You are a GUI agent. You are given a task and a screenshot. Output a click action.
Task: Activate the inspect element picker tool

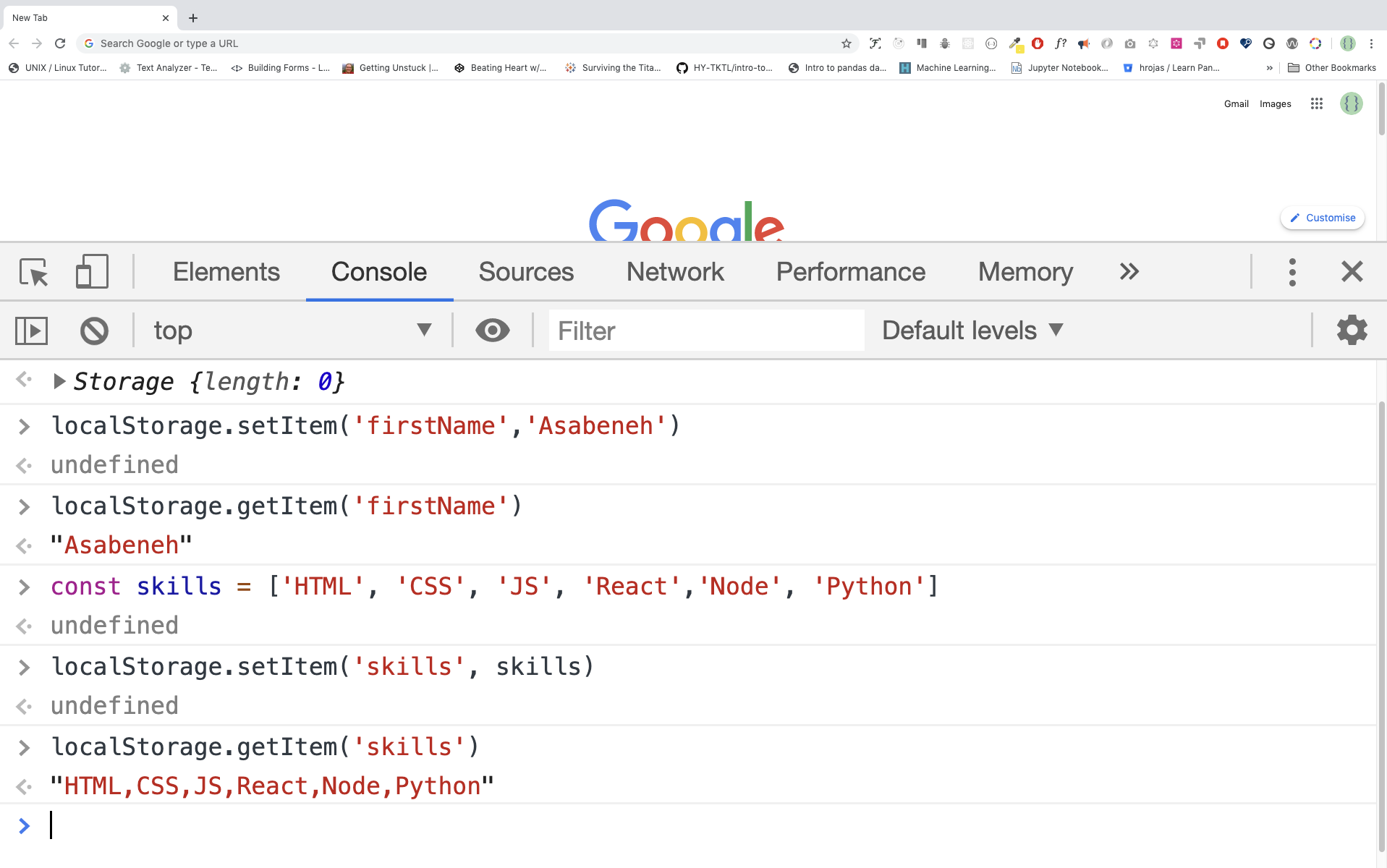tap(33, 272)
